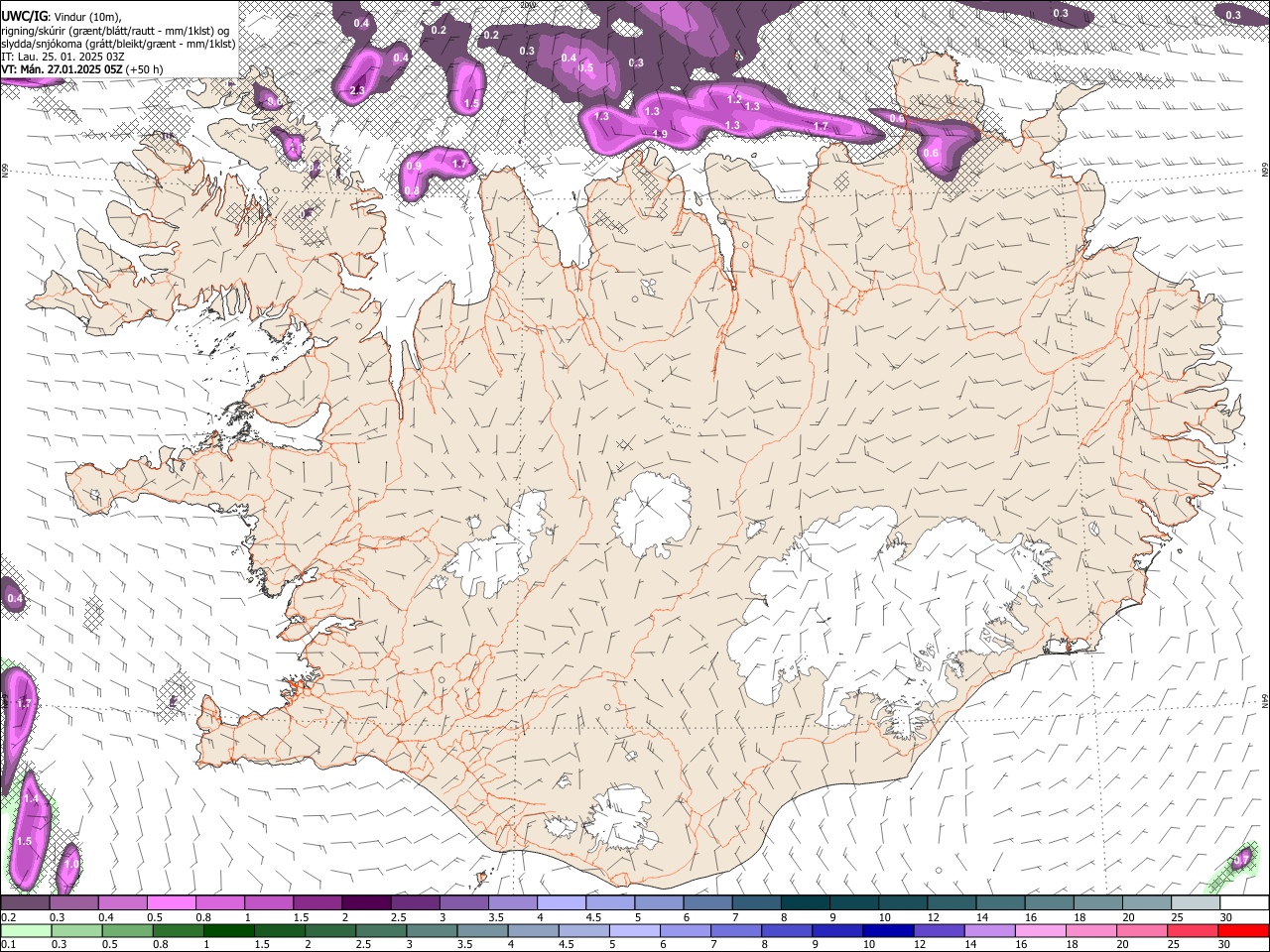Click the "1.0" snowfall value at the bottom left
The height and width of the screenshot is (952, 1270).
coord(70,864)
